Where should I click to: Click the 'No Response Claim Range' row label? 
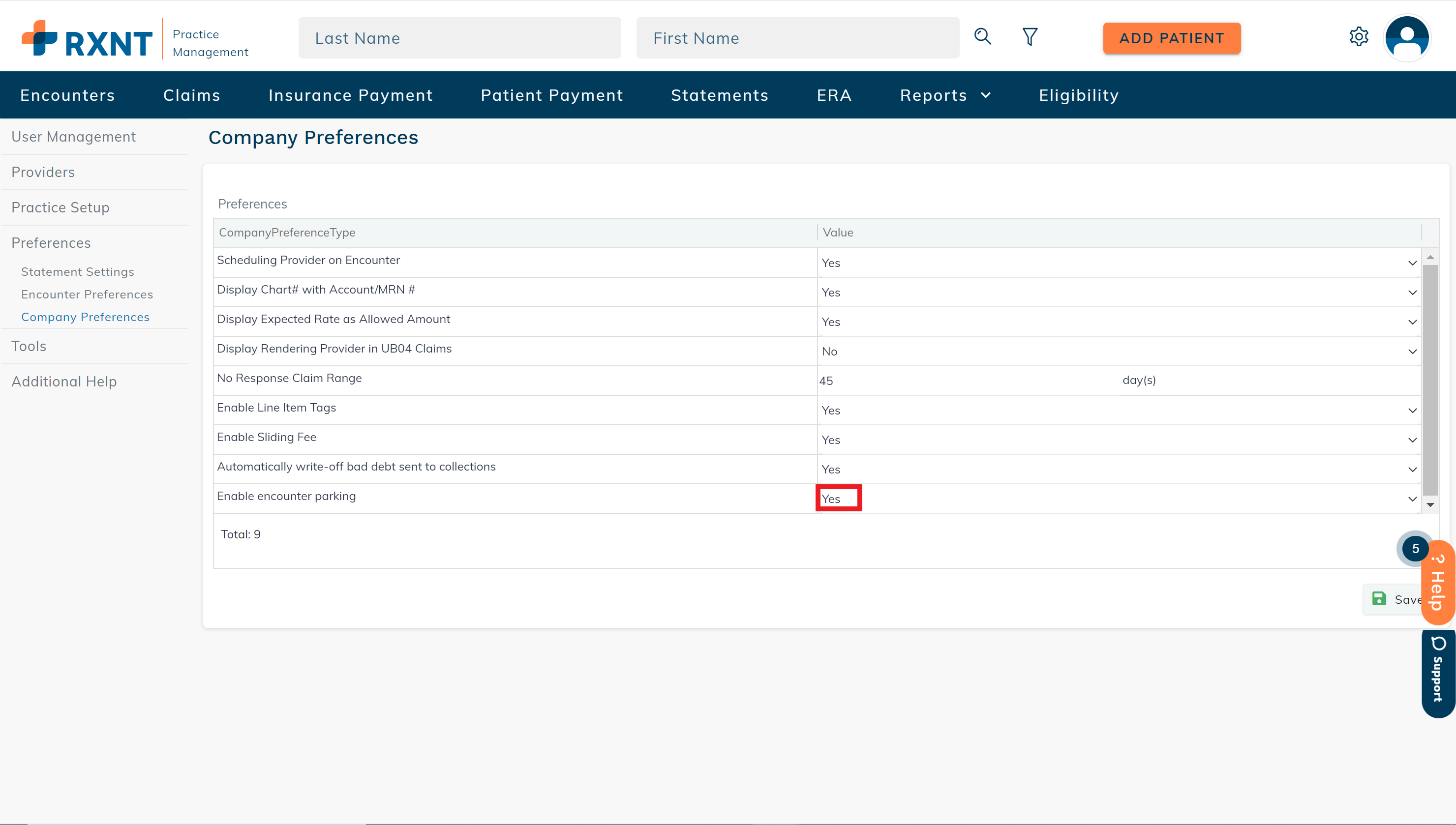point(289,378)
